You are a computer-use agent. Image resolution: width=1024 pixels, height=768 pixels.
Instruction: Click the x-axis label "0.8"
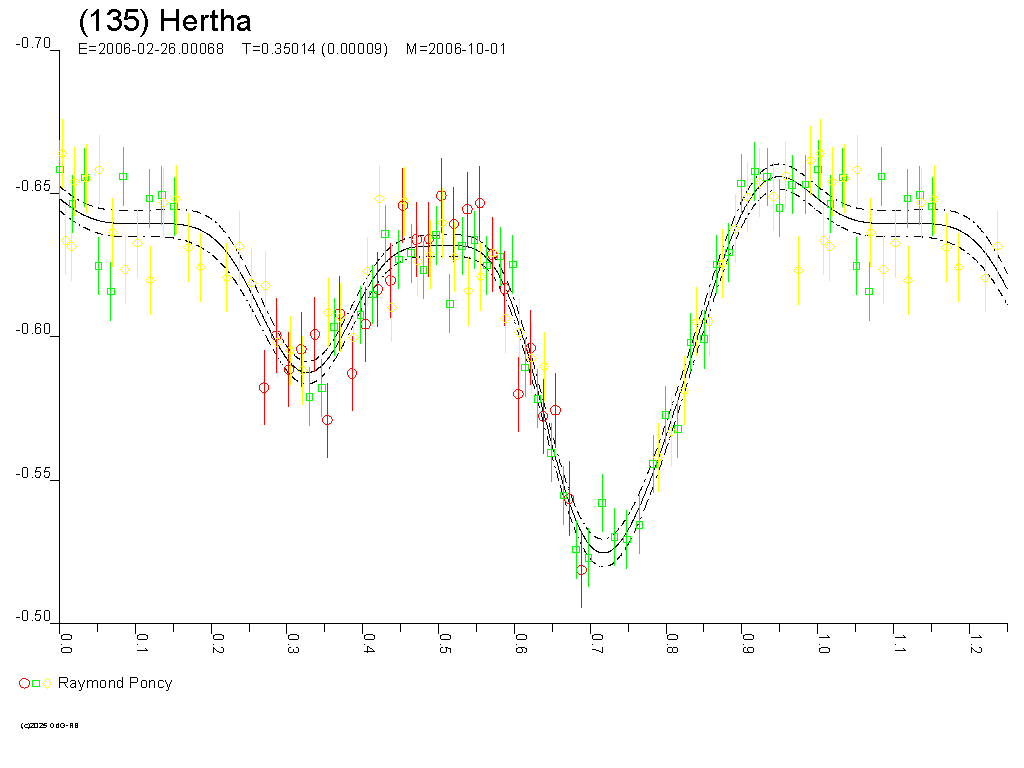click(672, 643)
